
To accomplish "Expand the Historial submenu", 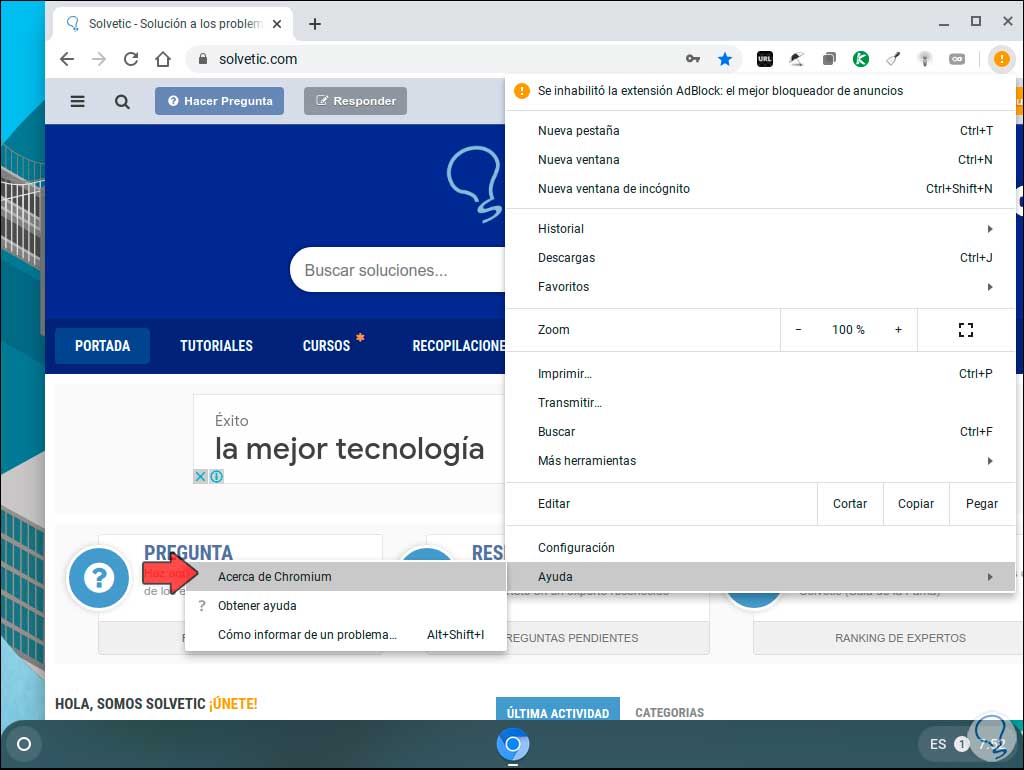I will [760, 229].
